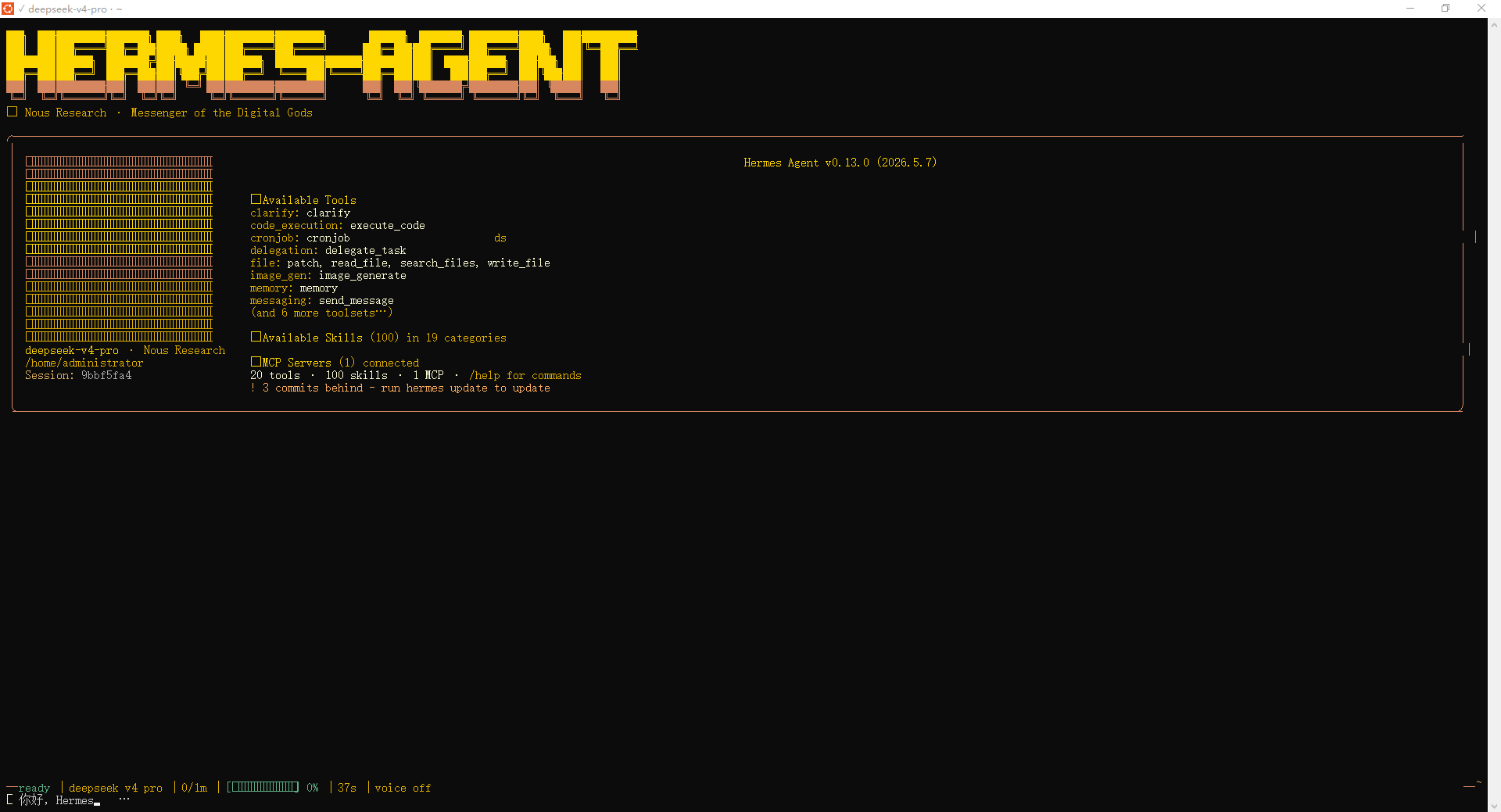This screenshot has height=812, width=1501.
Task: Click the "image_gen: image_generate" line
Action: point(328,275)
